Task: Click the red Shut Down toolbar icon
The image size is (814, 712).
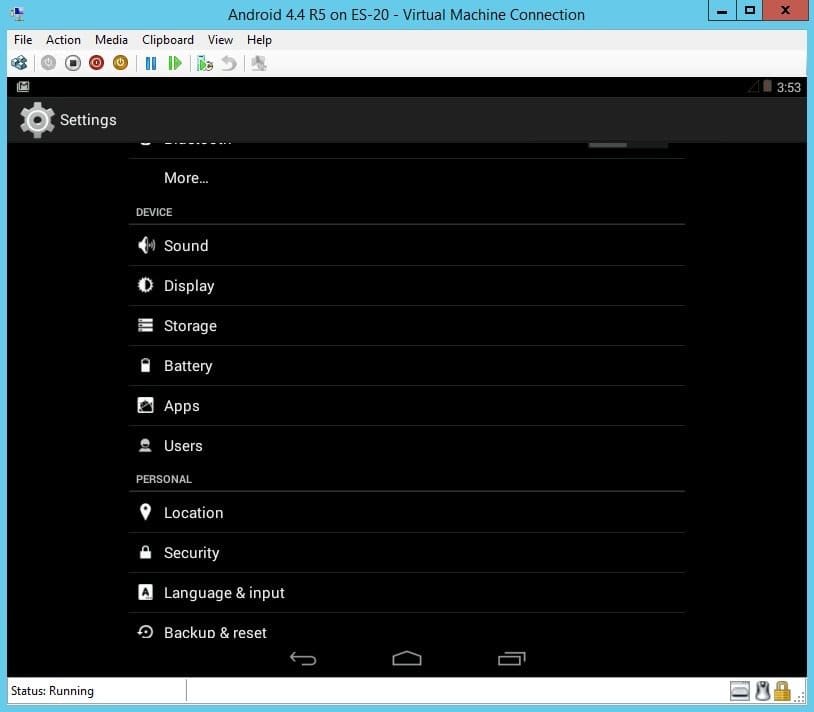Action: [x=97, y=63]
